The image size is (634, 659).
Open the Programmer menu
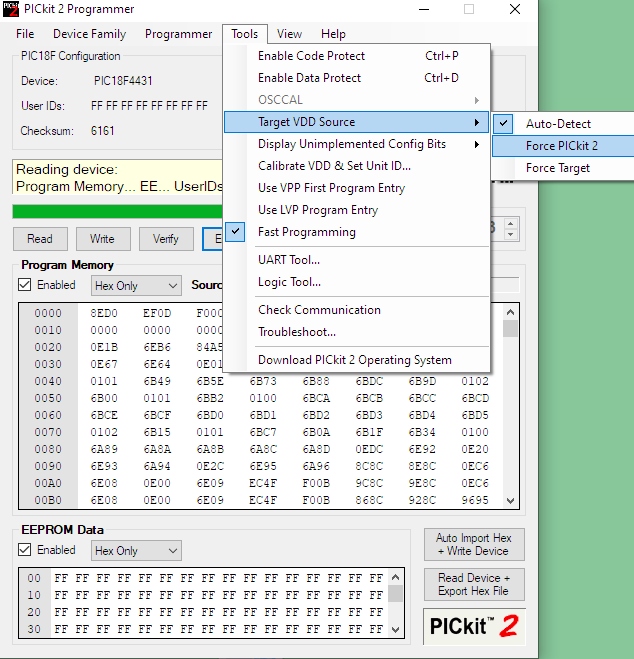pyautogui.click(x=178, y=34)
